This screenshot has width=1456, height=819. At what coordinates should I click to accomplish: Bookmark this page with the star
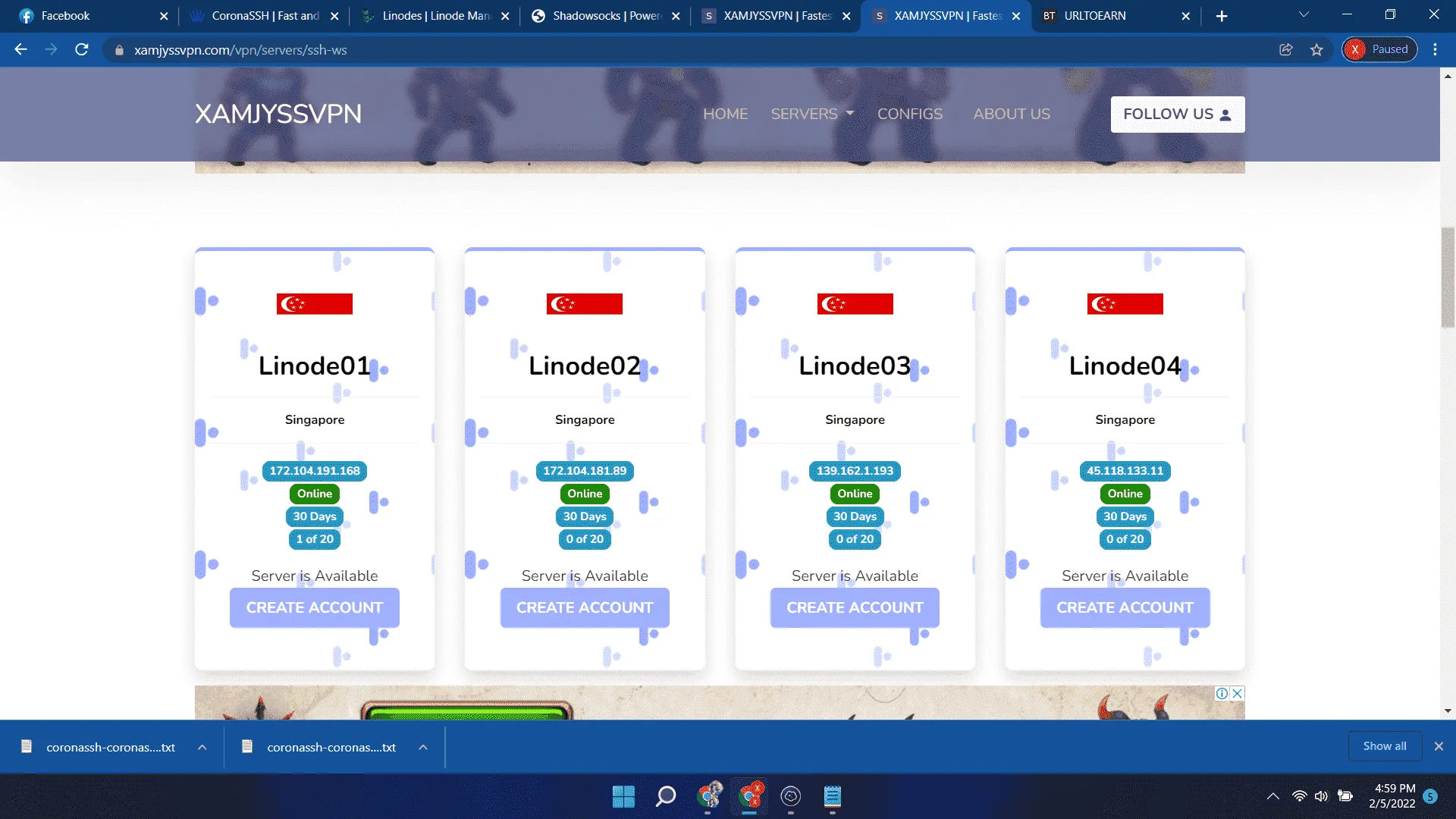[x=1316, y=50]
